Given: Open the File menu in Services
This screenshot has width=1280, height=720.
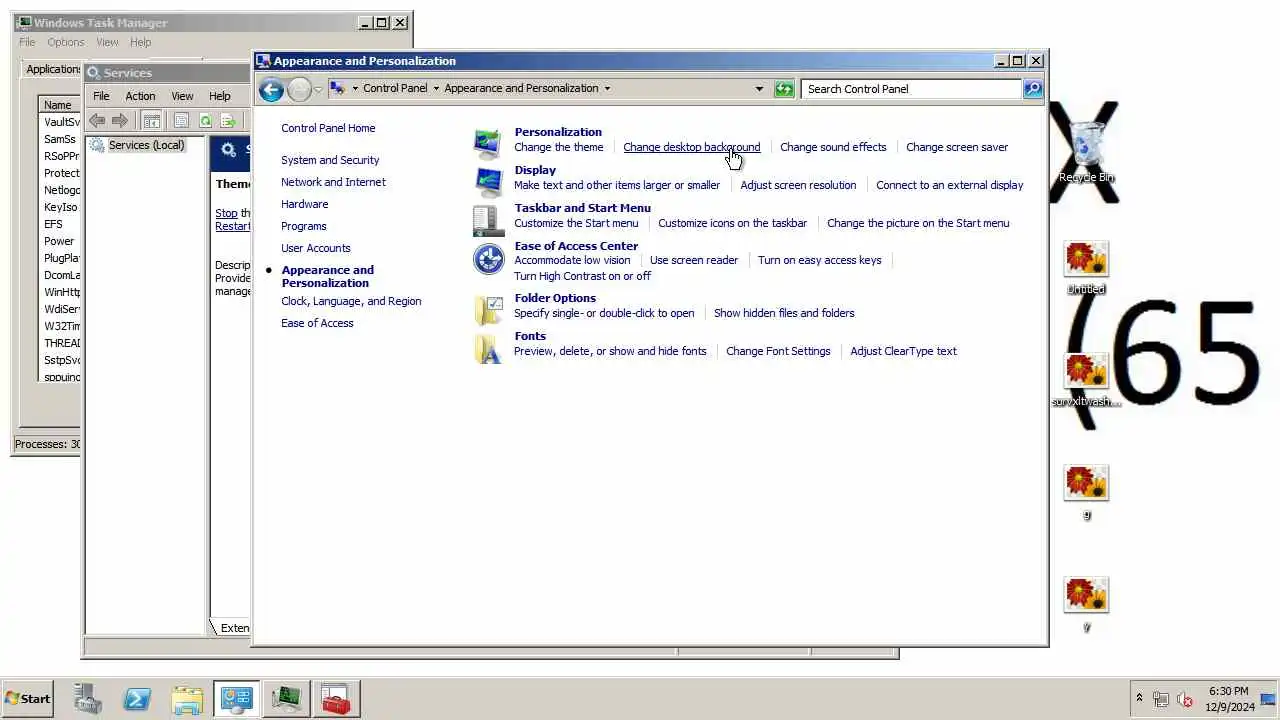Looking at the screenshot, I should click(x=101, y=96).
